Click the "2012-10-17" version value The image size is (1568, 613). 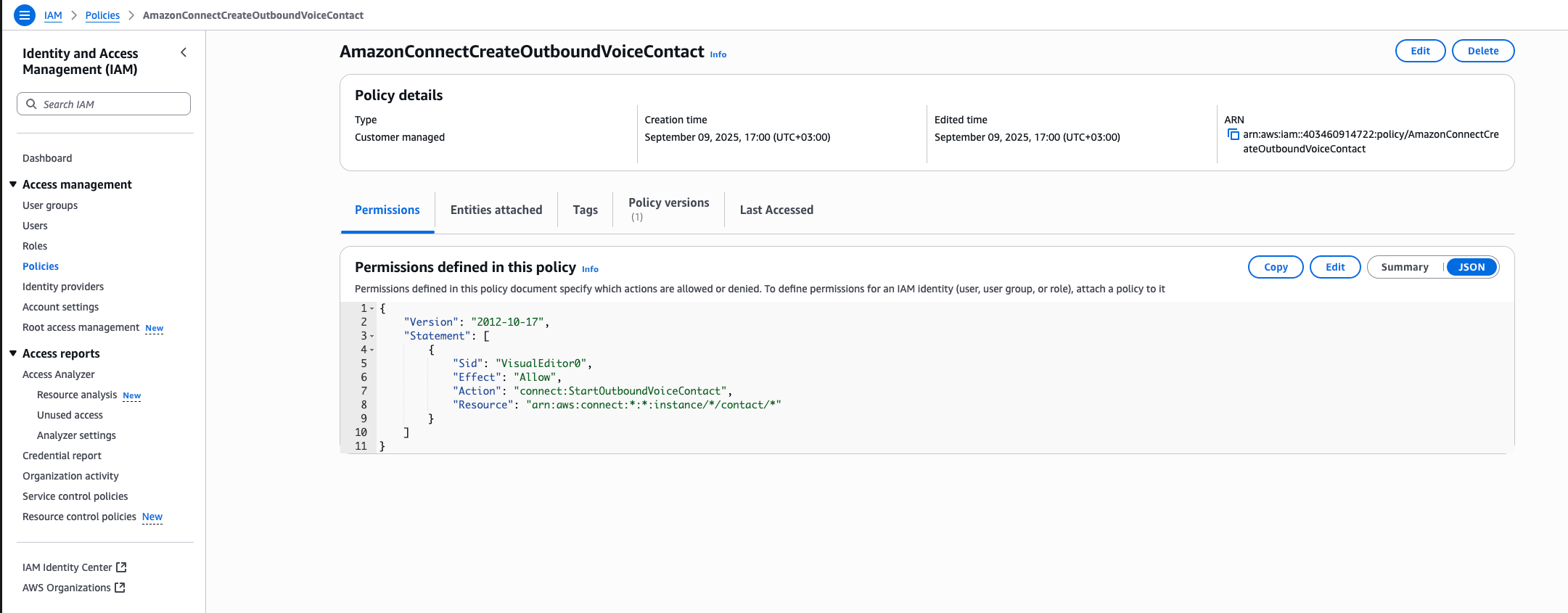(507, 322)
